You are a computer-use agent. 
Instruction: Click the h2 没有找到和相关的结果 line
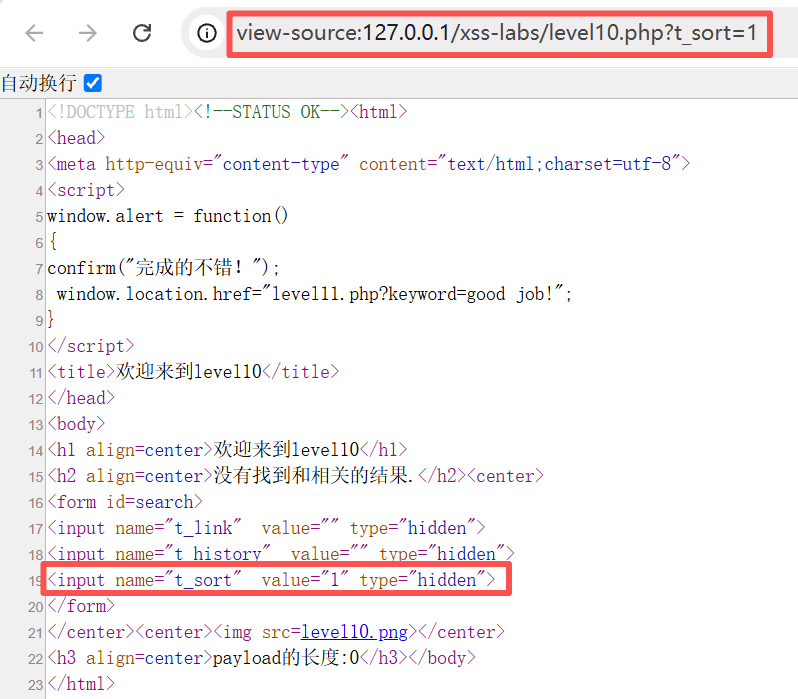(295, 476)
